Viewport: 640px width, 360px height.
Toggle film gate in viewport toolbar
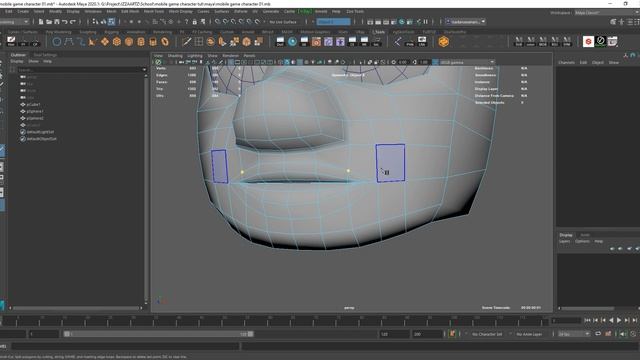238,62
